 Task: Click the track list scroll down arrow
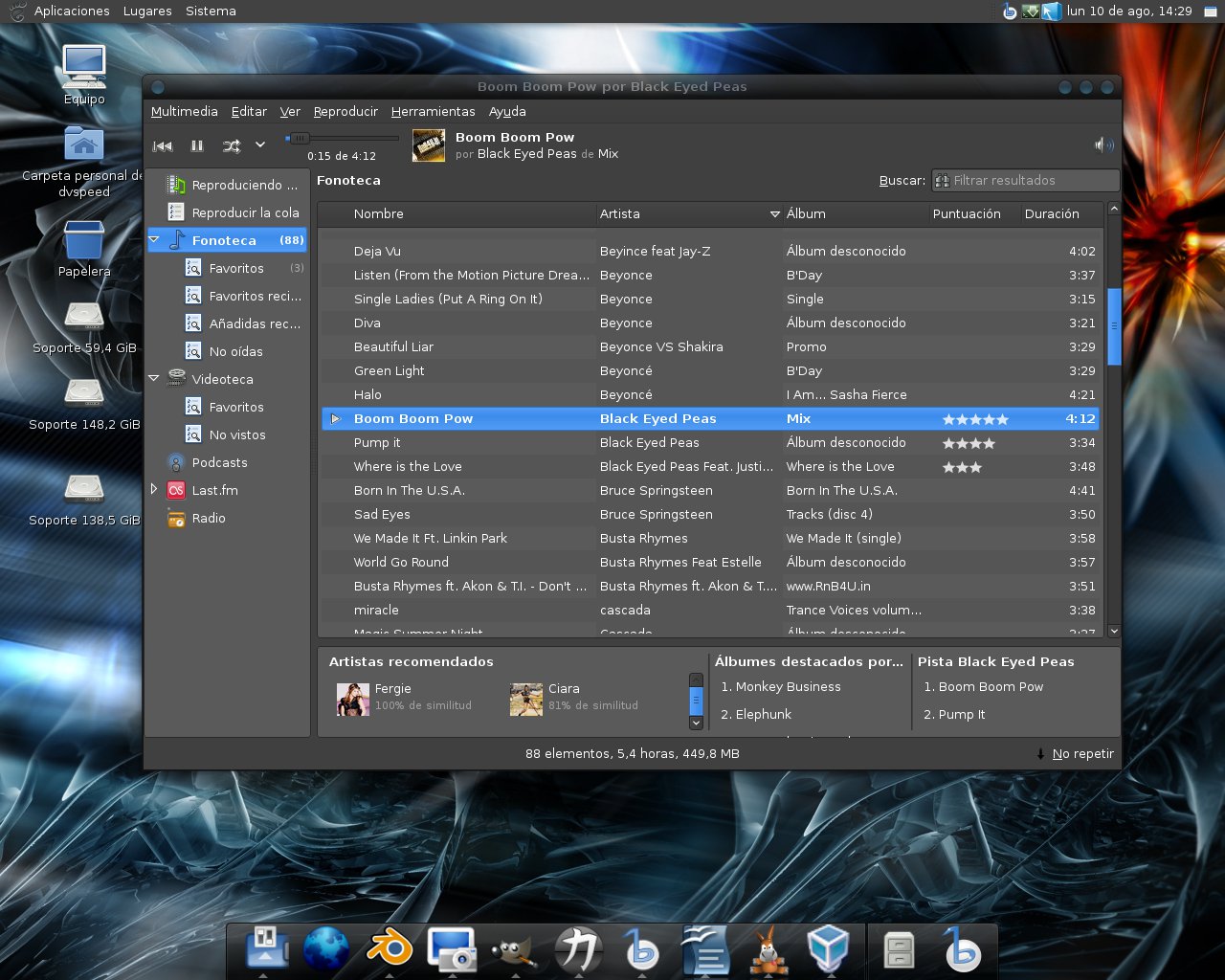tap(1114, 631)
